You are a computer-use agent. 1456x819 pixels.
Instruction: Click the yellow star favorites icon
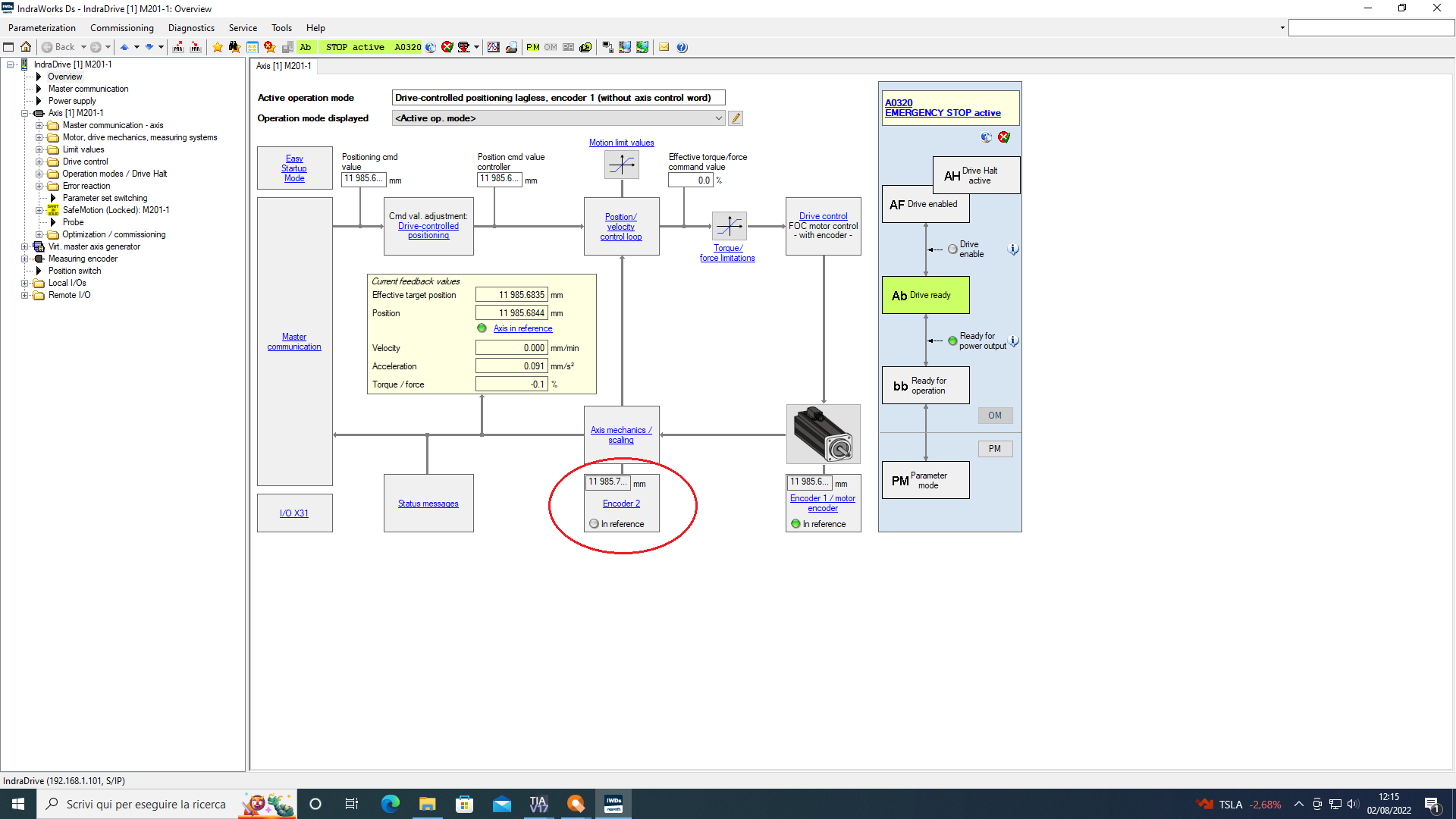(218, 47)
